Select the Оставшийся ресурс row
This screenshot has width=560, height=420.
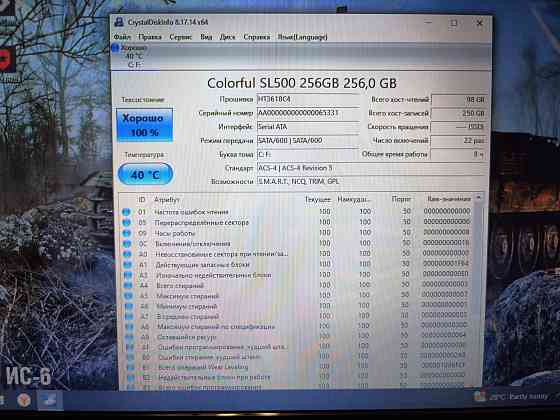coord(296,337)
